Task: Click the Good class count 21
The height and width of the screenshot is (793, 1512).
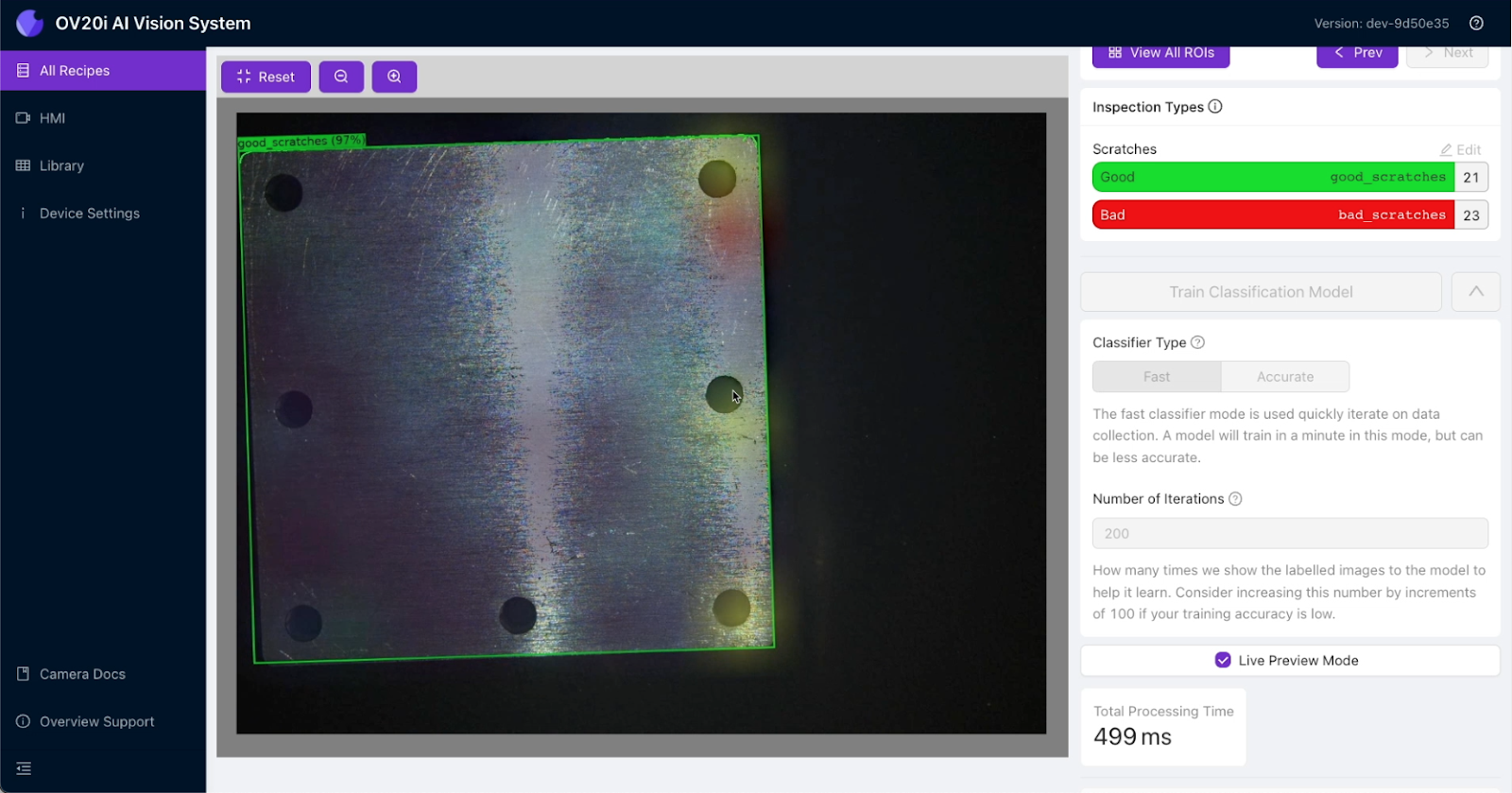Action: point(1471,177)
